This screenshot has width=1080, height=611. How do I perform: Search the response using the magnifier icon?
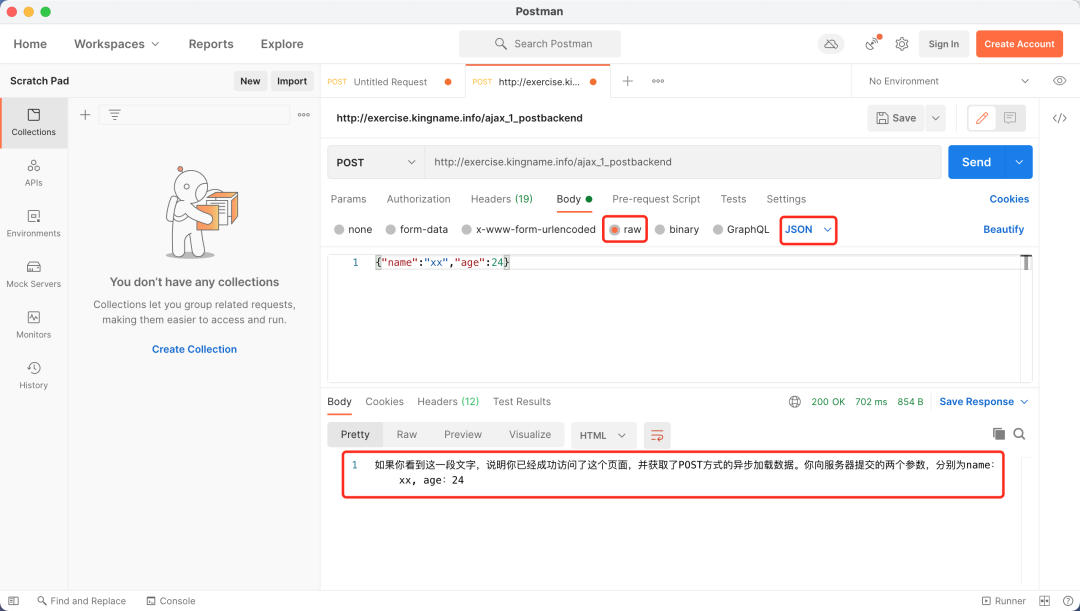(1019, 434)
